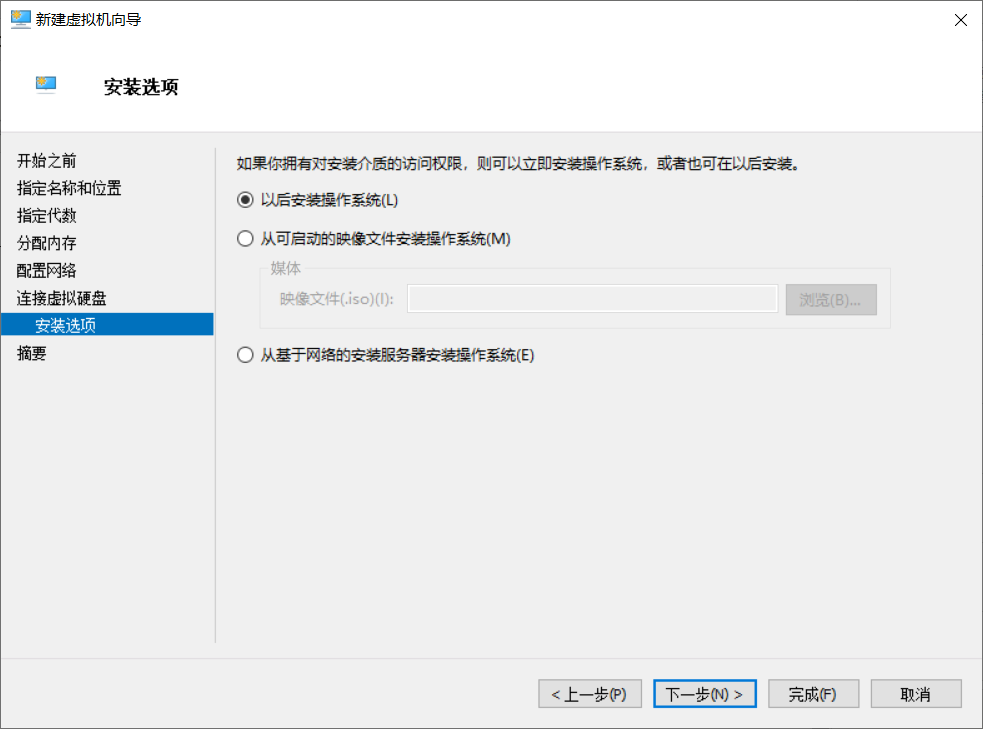Click the wizard header computer icon
This screenshot has width=983, height=729.
click(x=45, y=85)
